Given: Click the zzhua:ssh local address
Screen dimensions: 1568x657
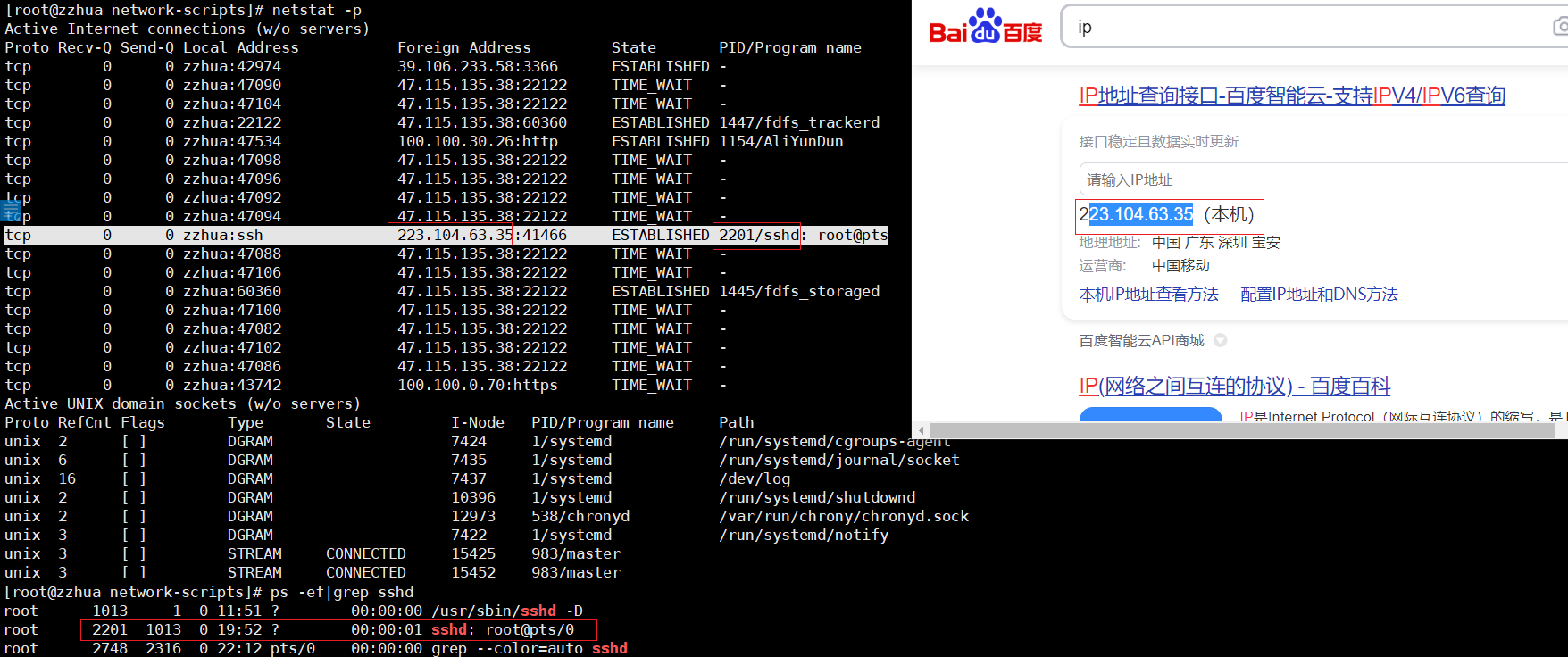Looking at the screenshot, I should point(223,235).
